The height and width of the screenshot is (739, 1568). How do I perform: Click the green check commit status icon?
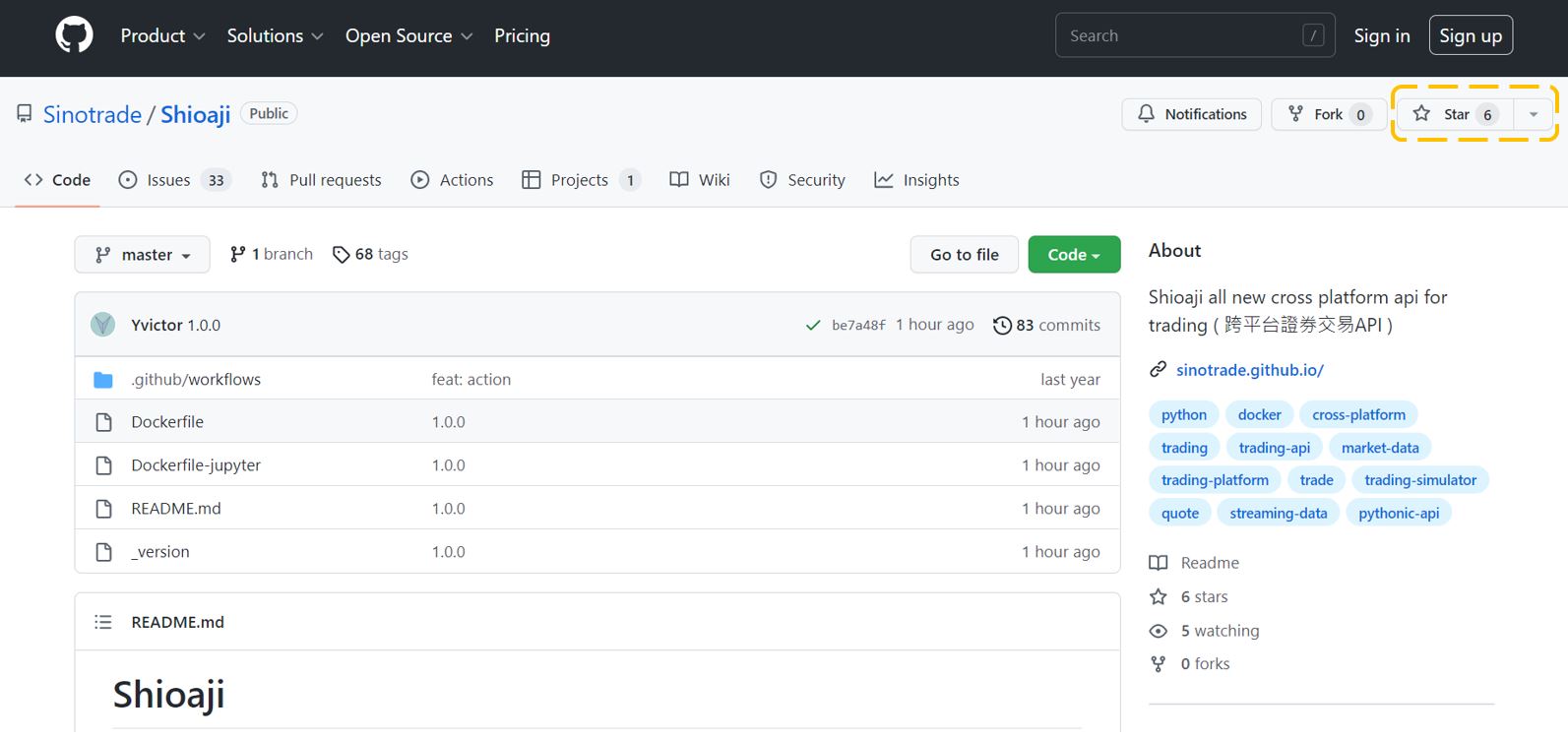(813, 325)
